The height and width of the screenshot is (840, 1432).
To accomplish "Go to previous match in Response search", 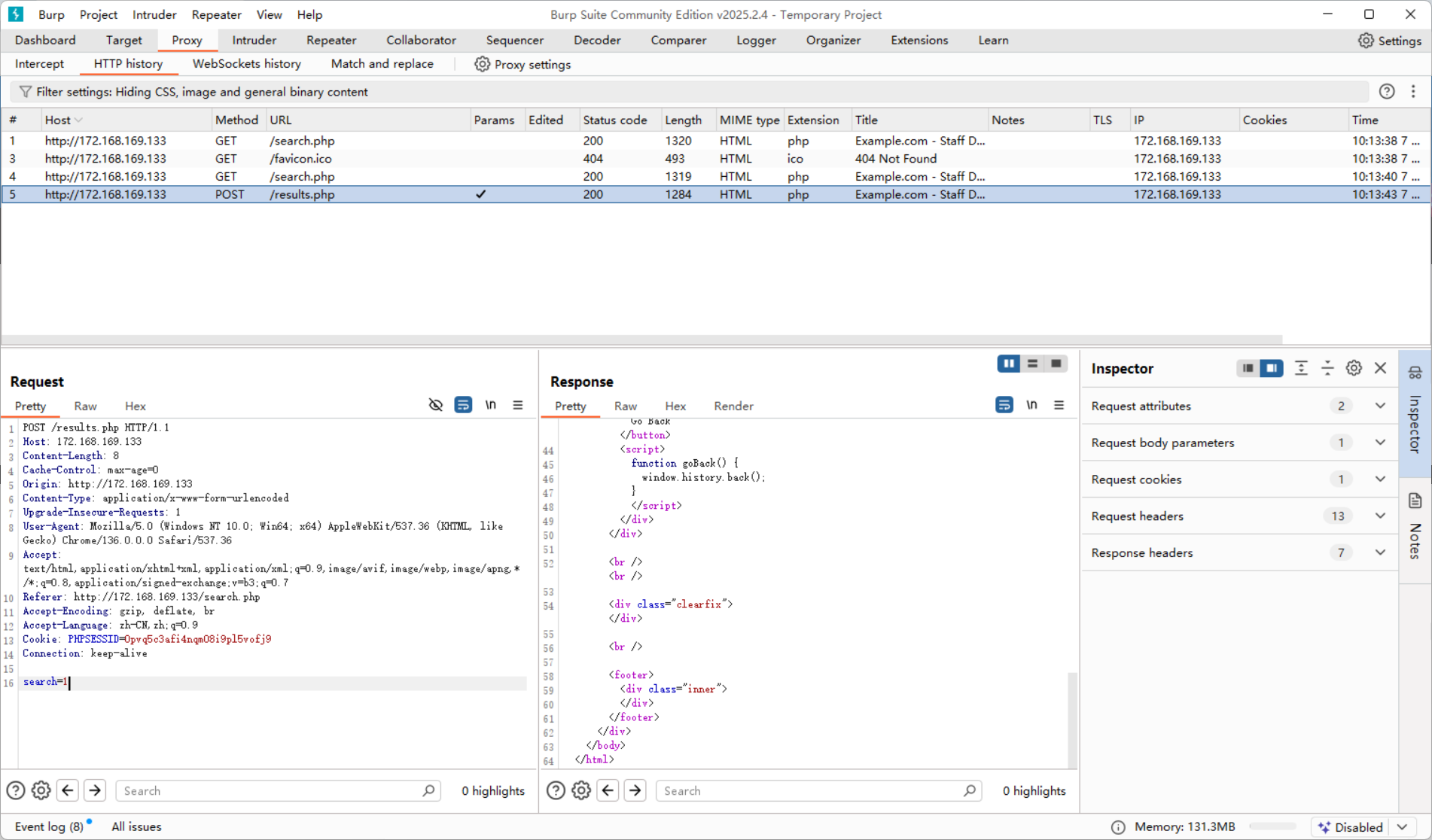I will [608, 790].
